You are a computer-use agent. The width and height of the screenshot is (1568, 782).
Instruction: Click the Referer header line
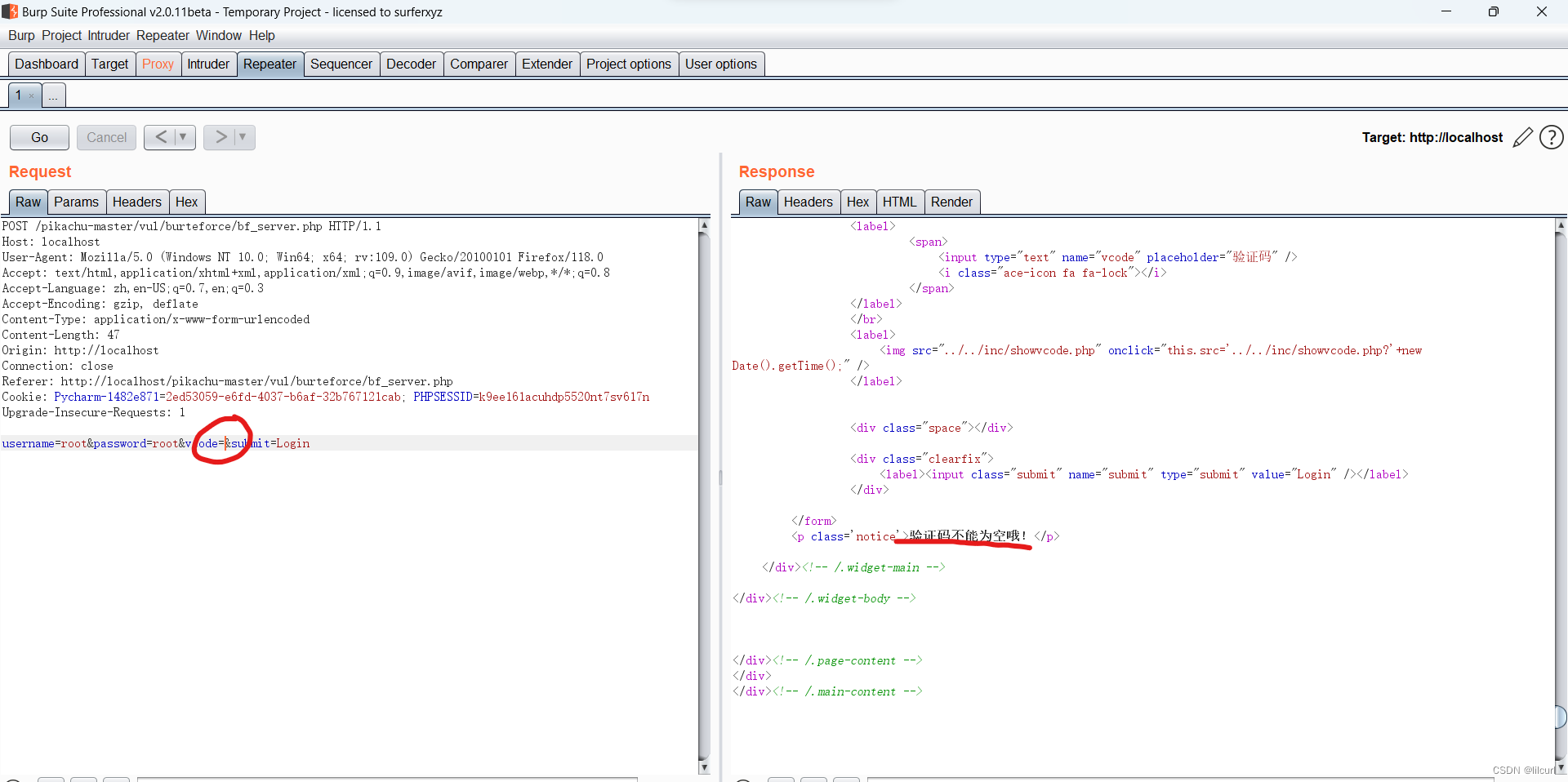227,381
